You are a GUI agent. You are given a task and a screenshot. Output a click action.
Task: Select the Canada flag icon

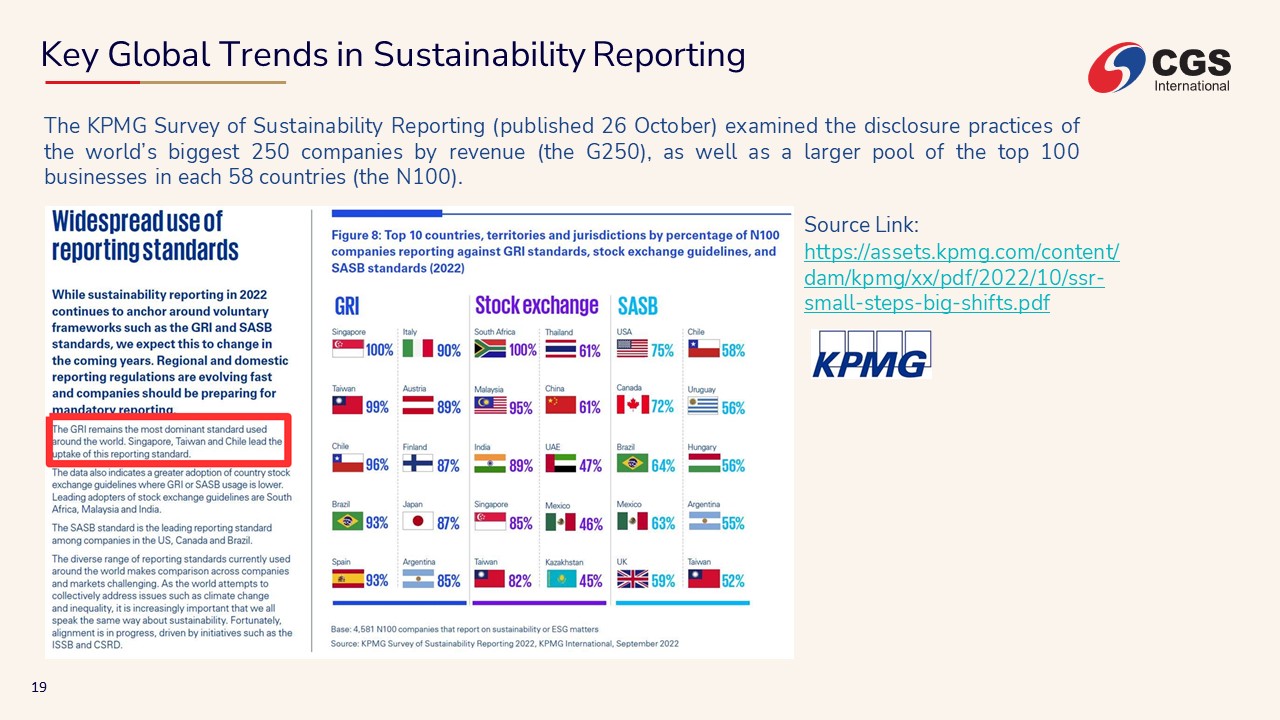point(632,406)
